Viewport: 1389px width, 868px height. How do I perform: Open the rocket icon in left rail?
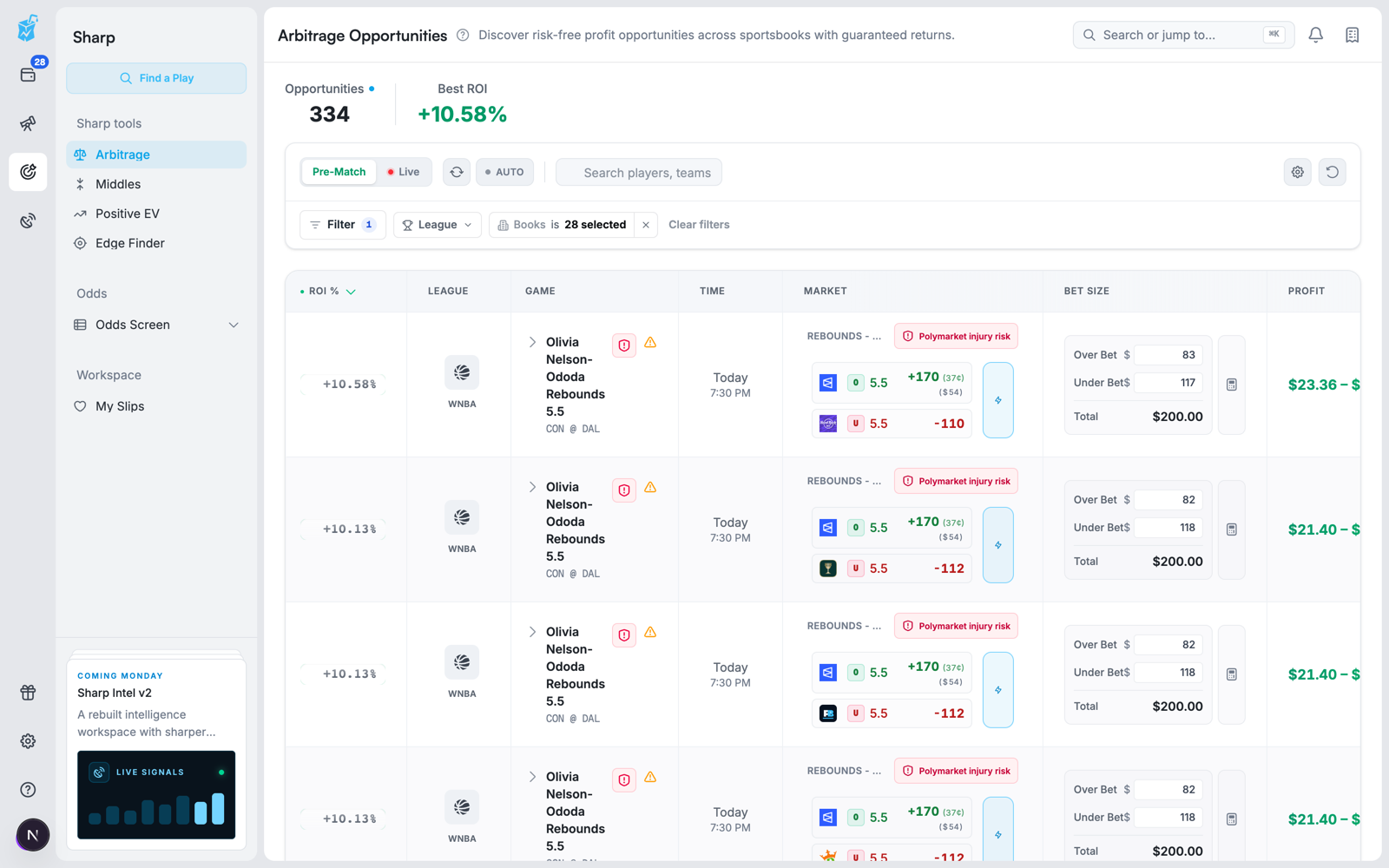click(x=28, y=123)
